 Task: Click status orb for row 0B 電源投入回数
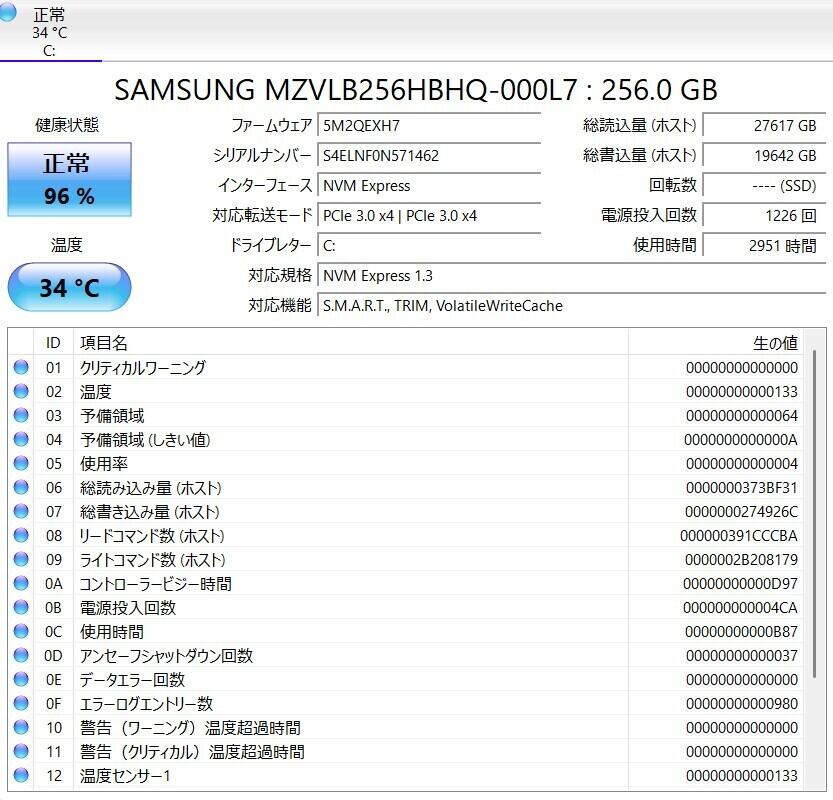point(21,607)
